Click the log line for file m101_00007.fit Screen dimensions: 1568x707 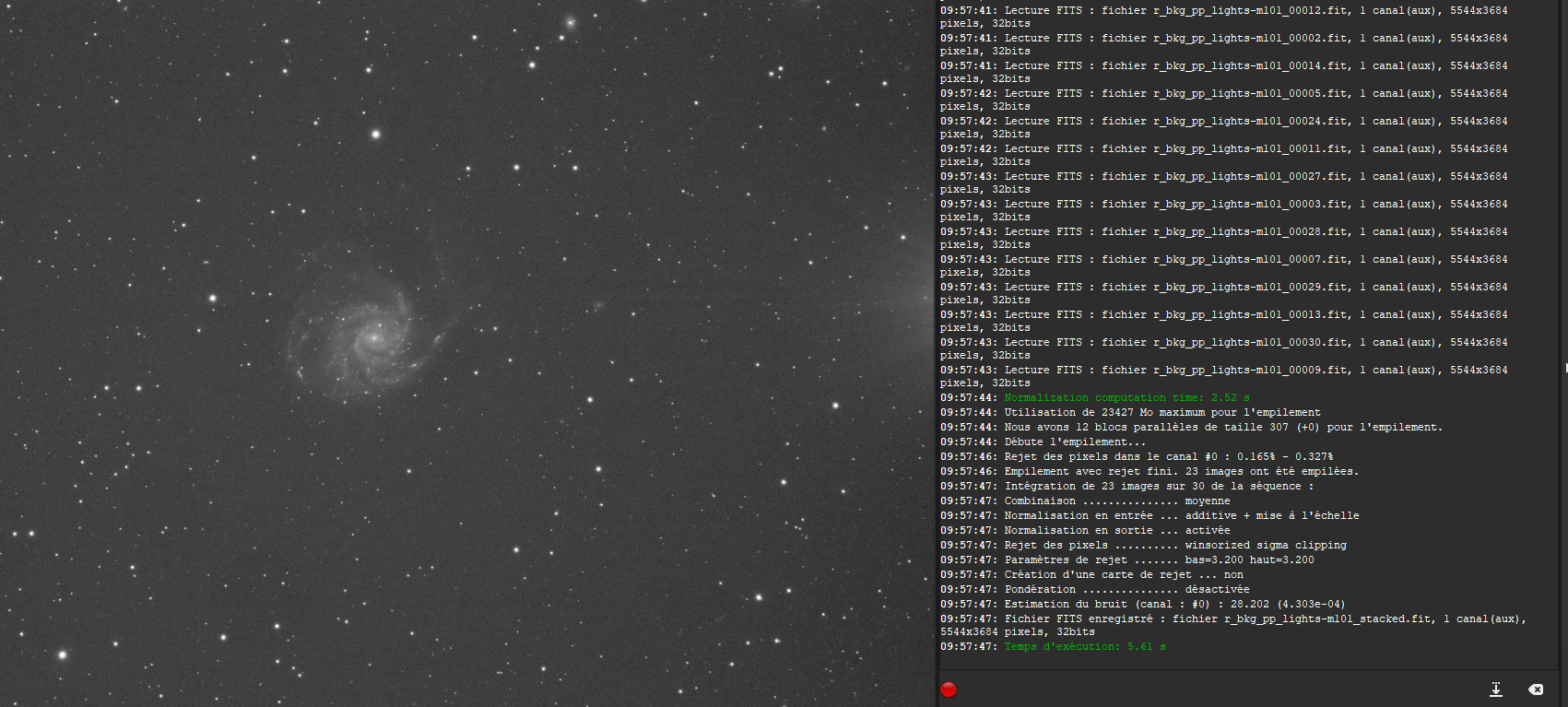(x=1224, y=266)
